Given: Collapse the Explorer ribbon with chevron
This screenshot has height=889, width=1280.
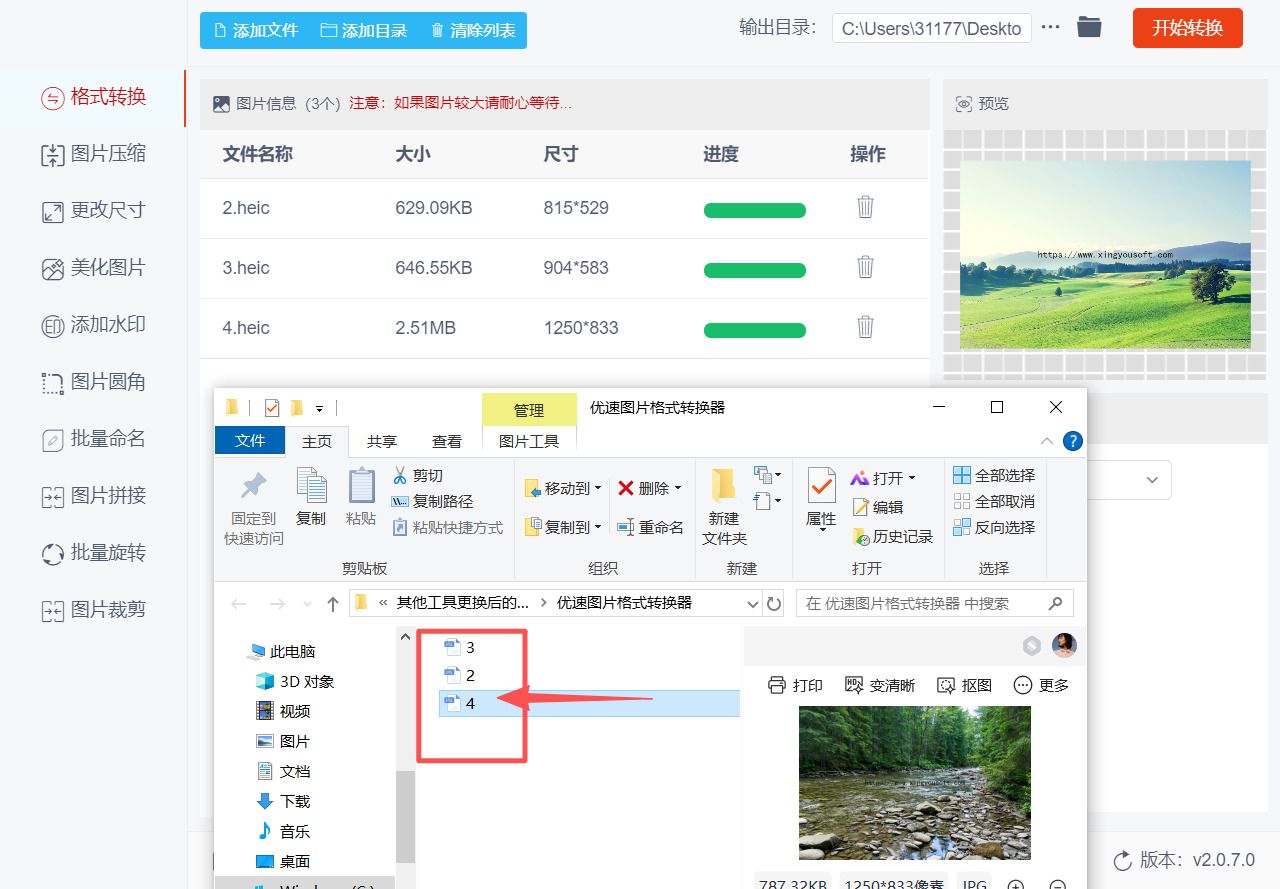Looking at the screenshot, I should pos(1047,441).
